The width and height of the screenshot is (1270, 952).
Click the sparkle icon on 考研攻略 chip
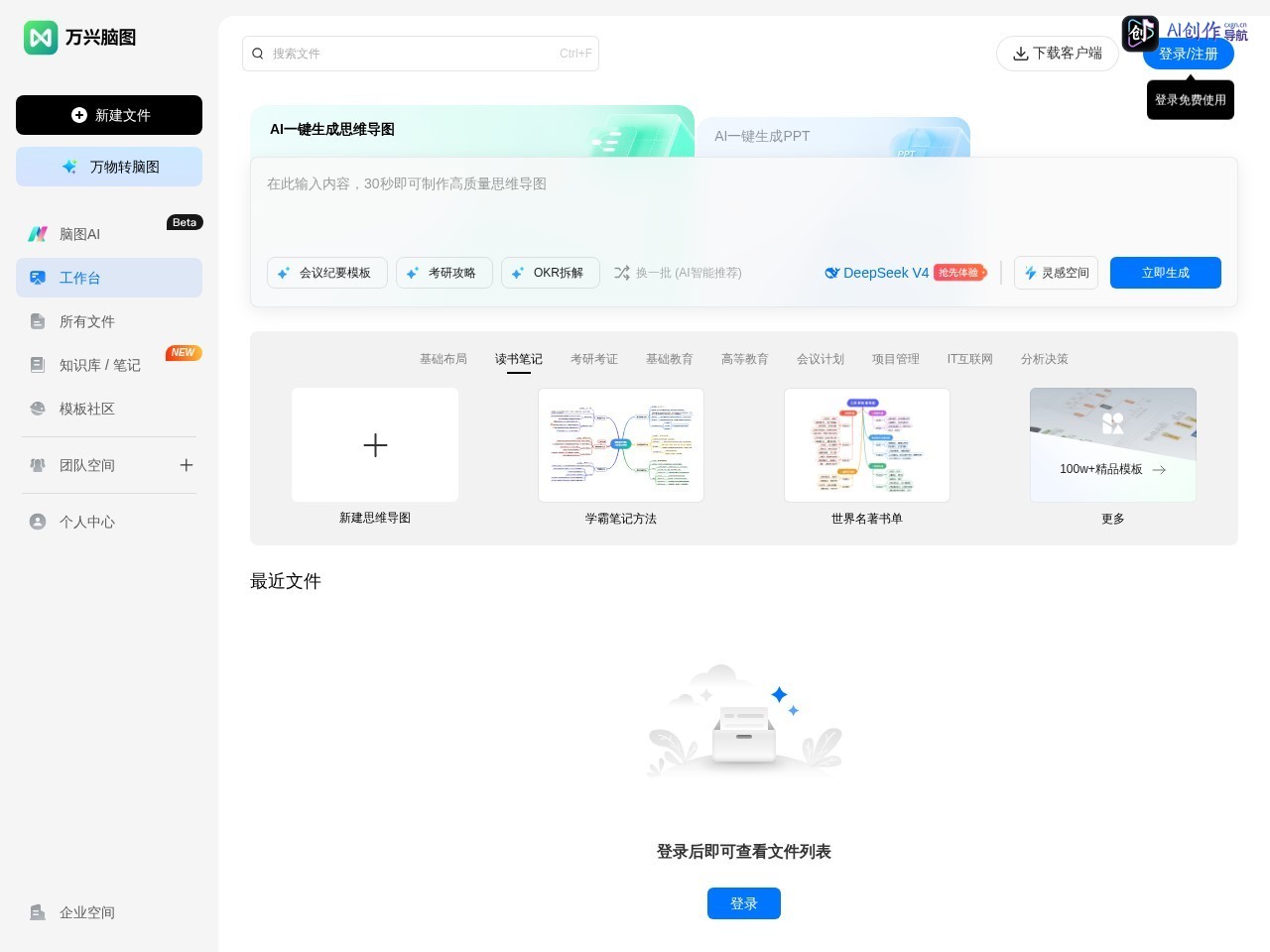pos(413,273)
